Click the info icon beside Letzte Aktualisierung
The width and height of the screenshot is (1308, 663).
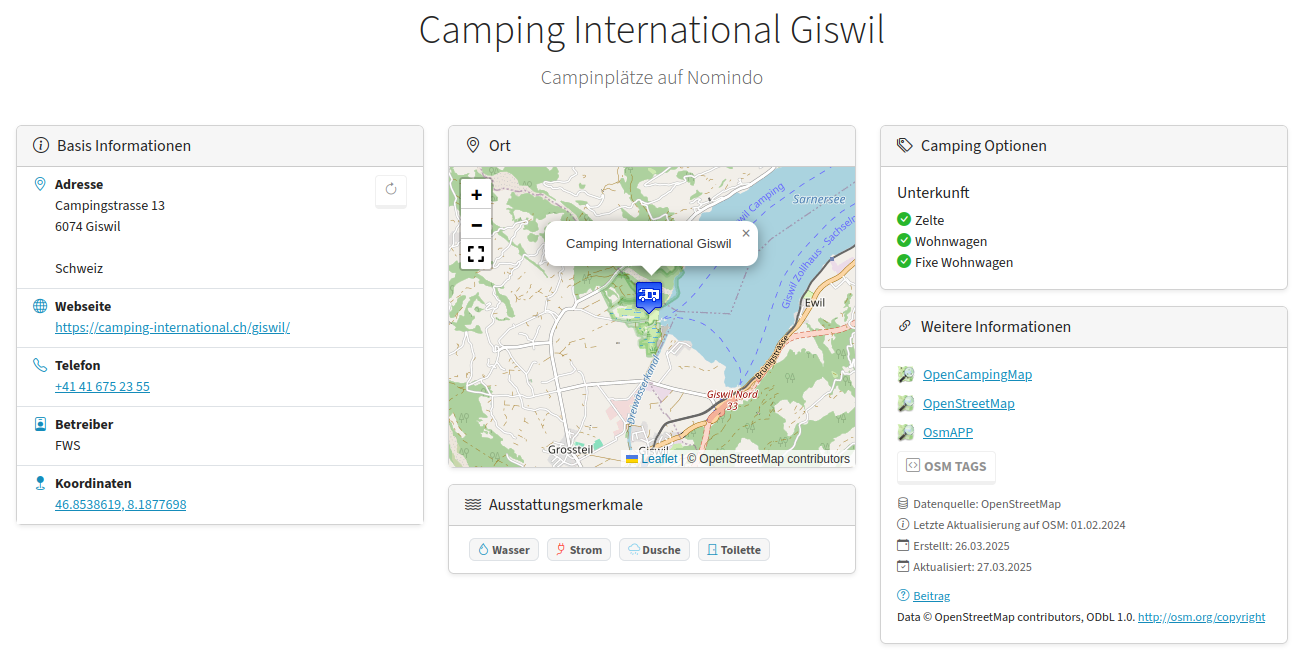click(903, 524)
